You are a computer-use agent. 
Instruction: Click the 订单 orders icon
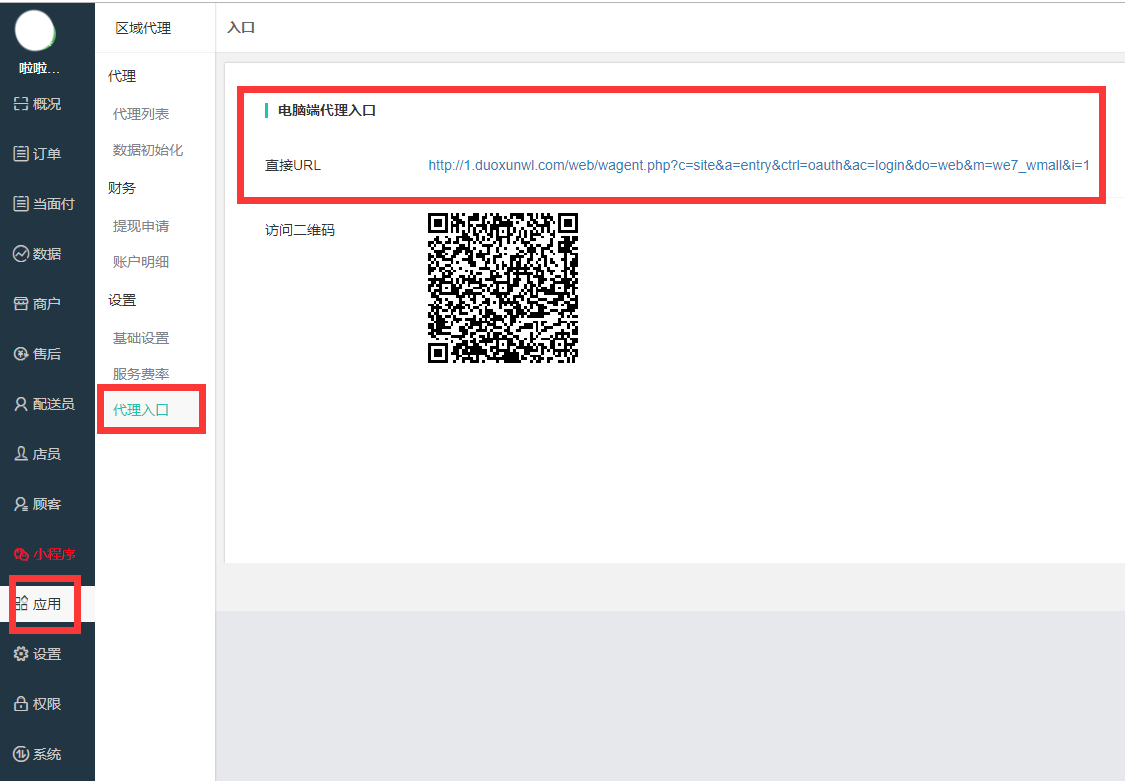click(x=21, y=153)
